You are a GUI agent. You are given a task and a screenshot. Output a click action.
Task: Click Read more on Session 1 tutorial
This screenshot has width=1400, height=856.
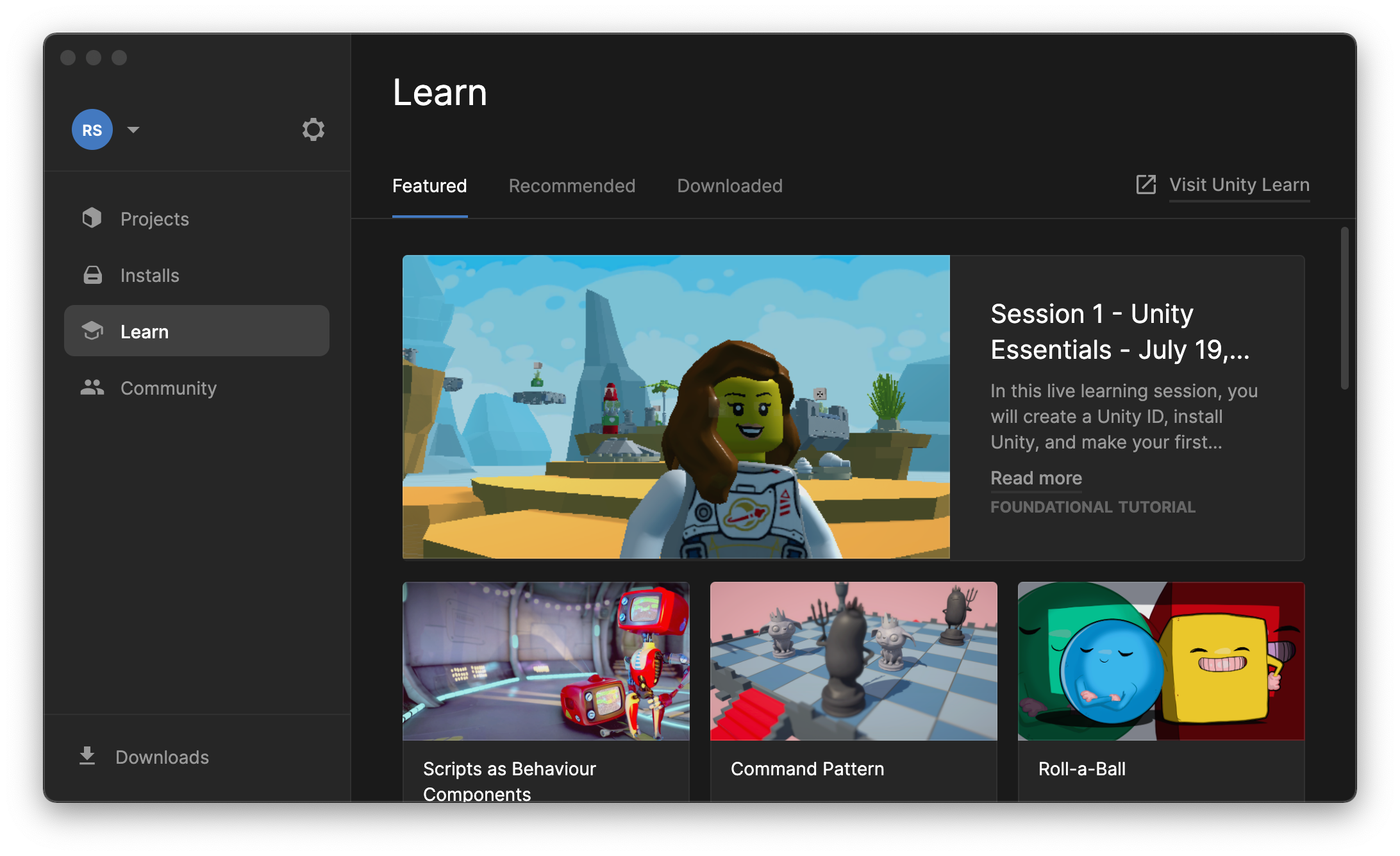click(x=1036, y=478)
